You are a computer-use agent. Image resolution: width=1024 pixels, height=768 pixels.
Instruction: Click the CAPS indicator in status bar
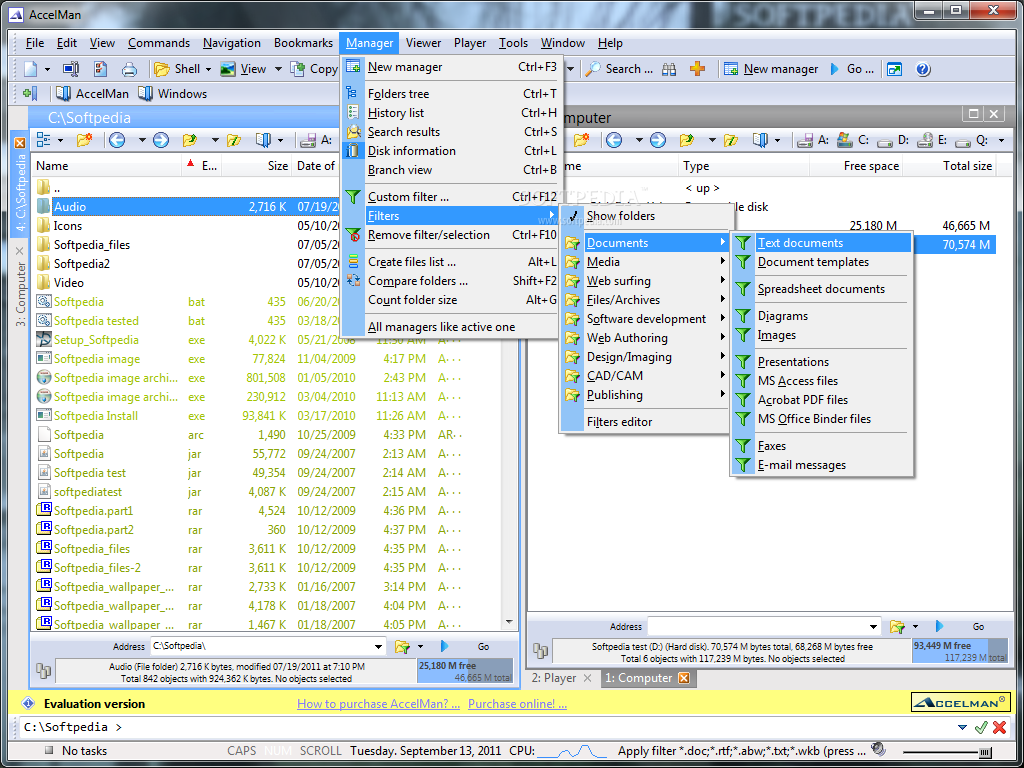pos(242,751)
